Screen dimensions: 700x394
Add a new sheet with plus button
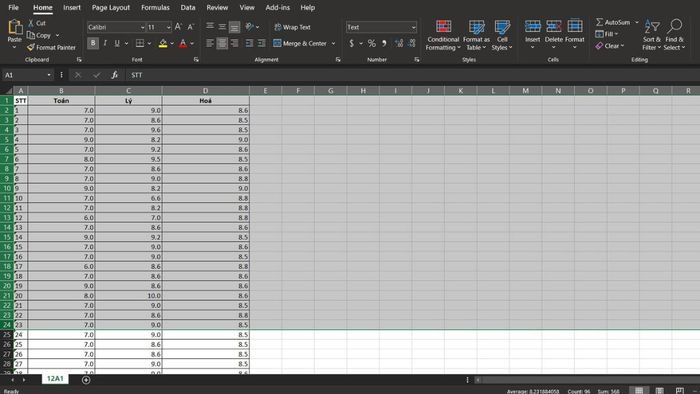click(x=86, y=380)
